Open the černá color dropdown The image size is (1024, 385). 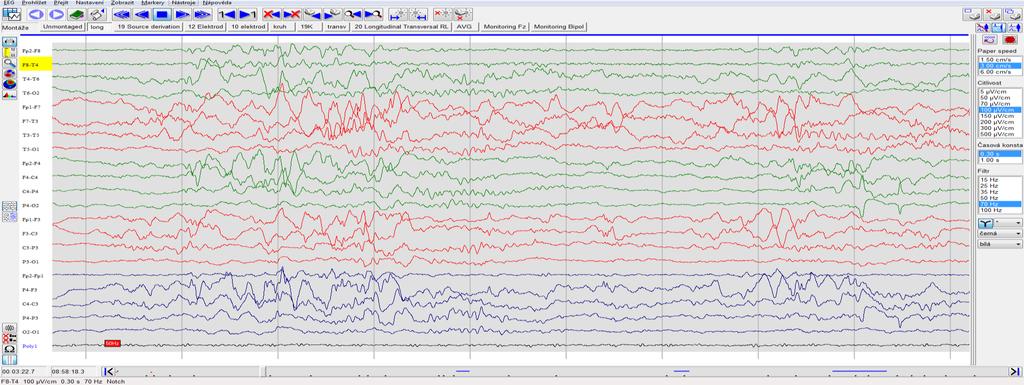tap(1000, 233)
